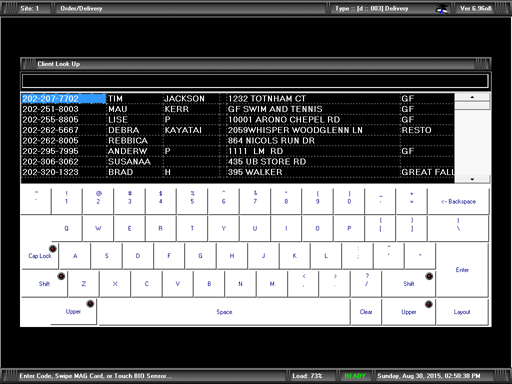Click the list scroll up arrow
Viewport: 512px width, 384px height.
[472, 97]
